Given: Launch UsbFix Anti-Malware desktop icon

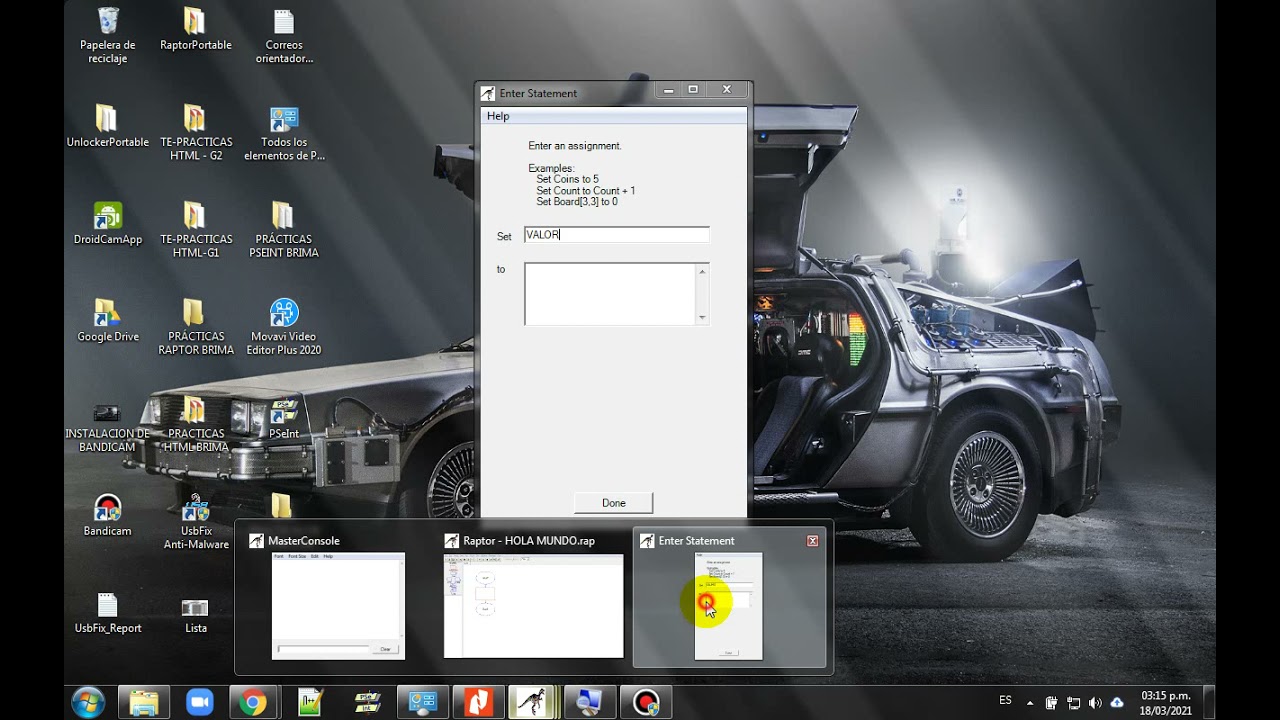Looking at the screenshot, I should pyautogui.click(x=195, y=521).
